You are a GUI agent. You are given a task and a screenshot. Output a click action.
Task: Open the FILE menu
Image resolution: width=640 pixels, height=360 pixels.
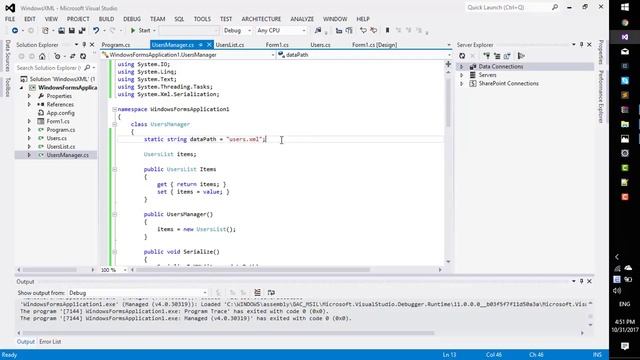pyautogui.click(x=10, y=19)
